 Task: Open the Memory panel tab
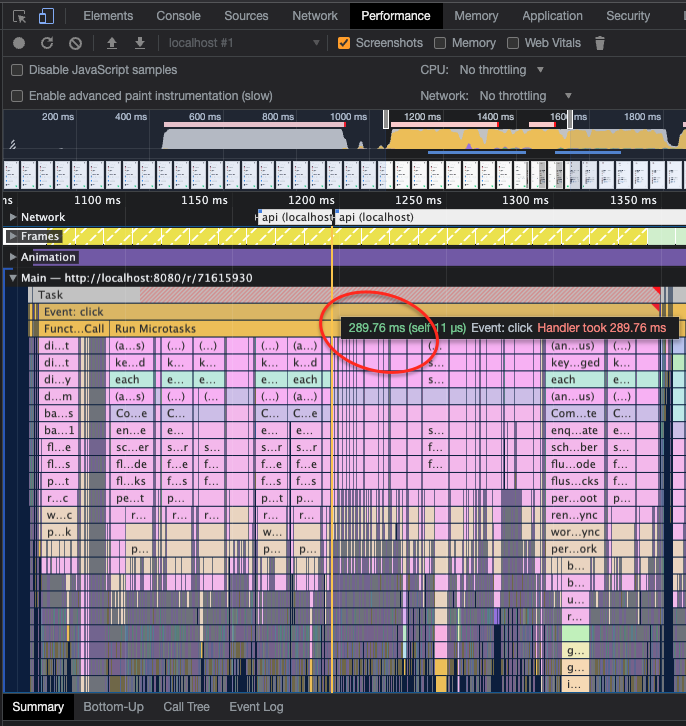pos(476,16)
